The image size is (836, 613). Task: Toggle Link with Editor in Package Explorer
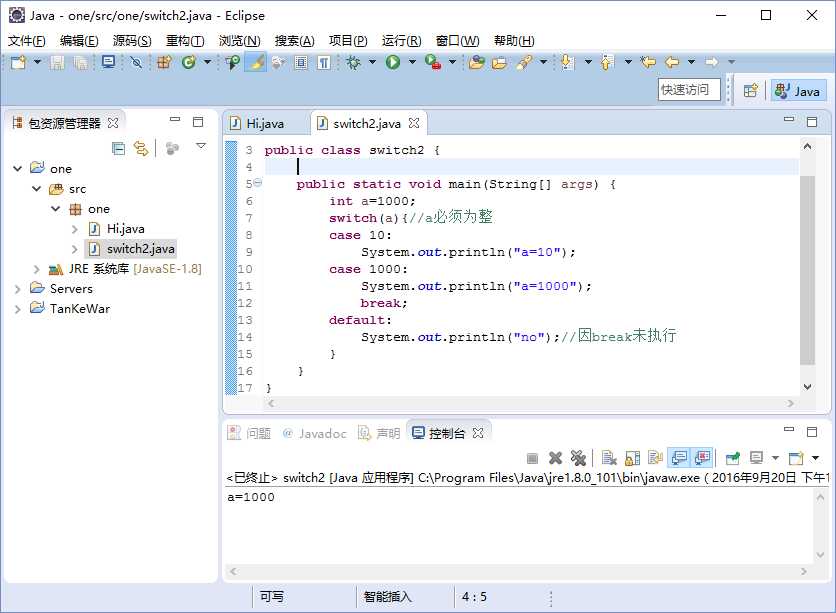(141, 148)
